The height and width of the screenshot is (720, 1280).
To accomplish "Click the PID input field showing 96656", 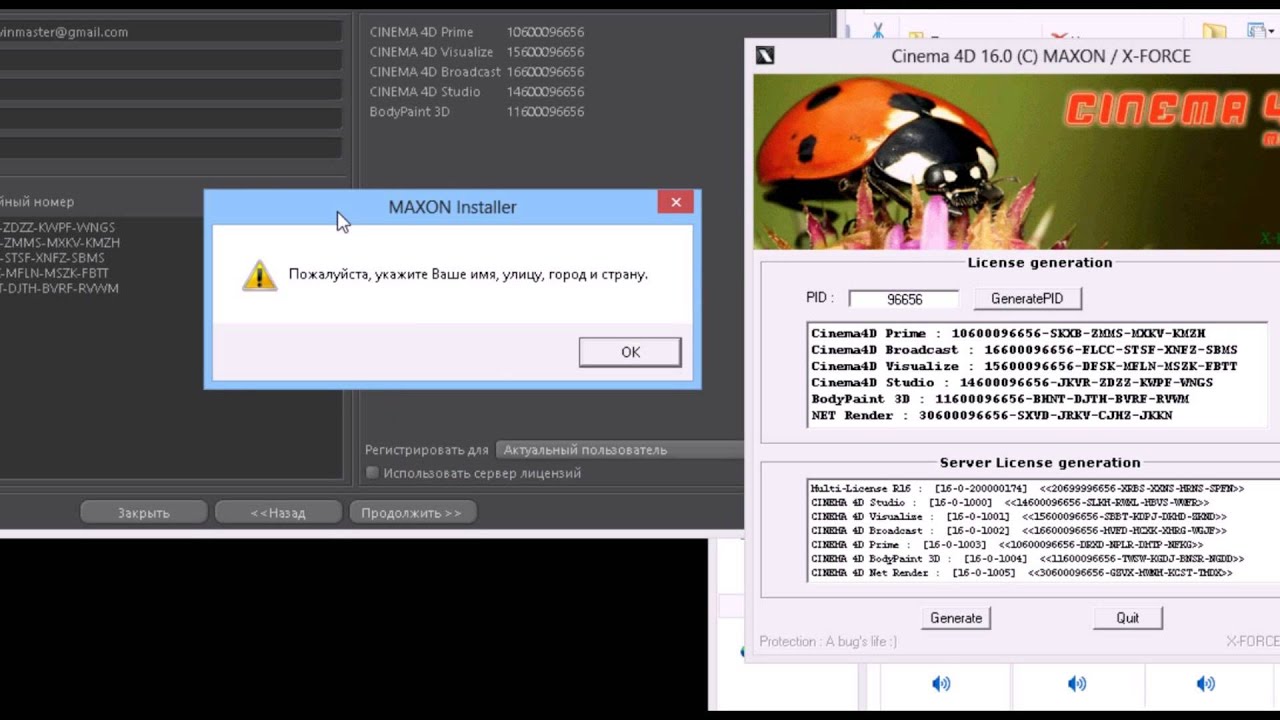I will [904, 299].
